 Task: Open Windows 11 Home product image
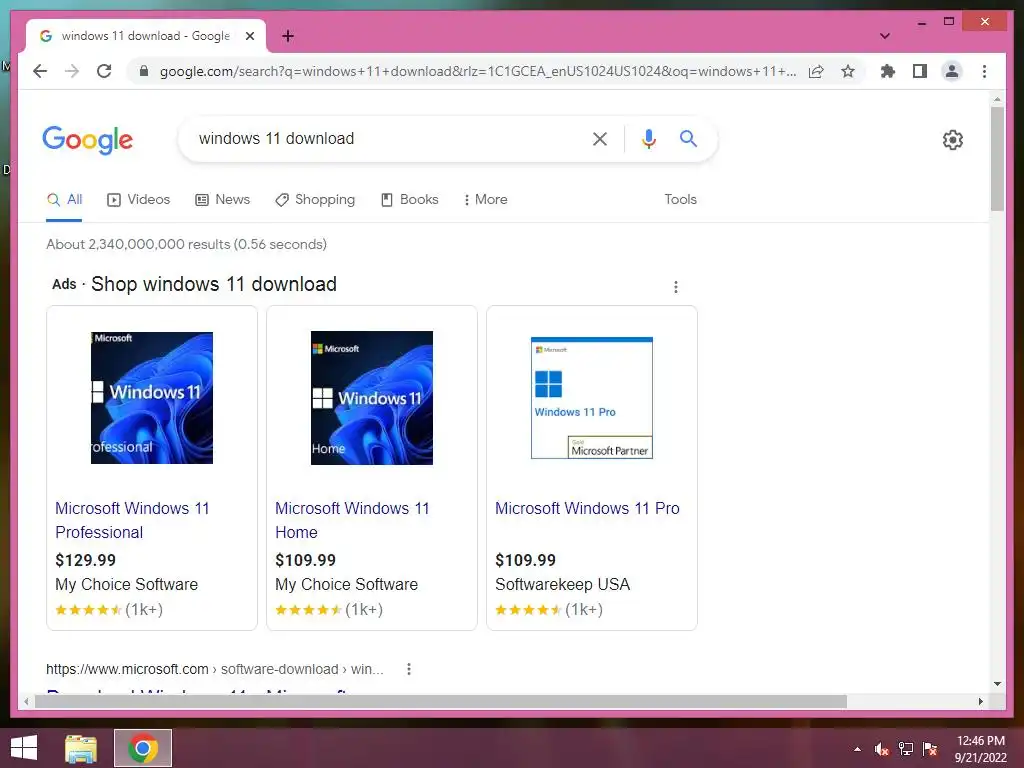point(372,398)
